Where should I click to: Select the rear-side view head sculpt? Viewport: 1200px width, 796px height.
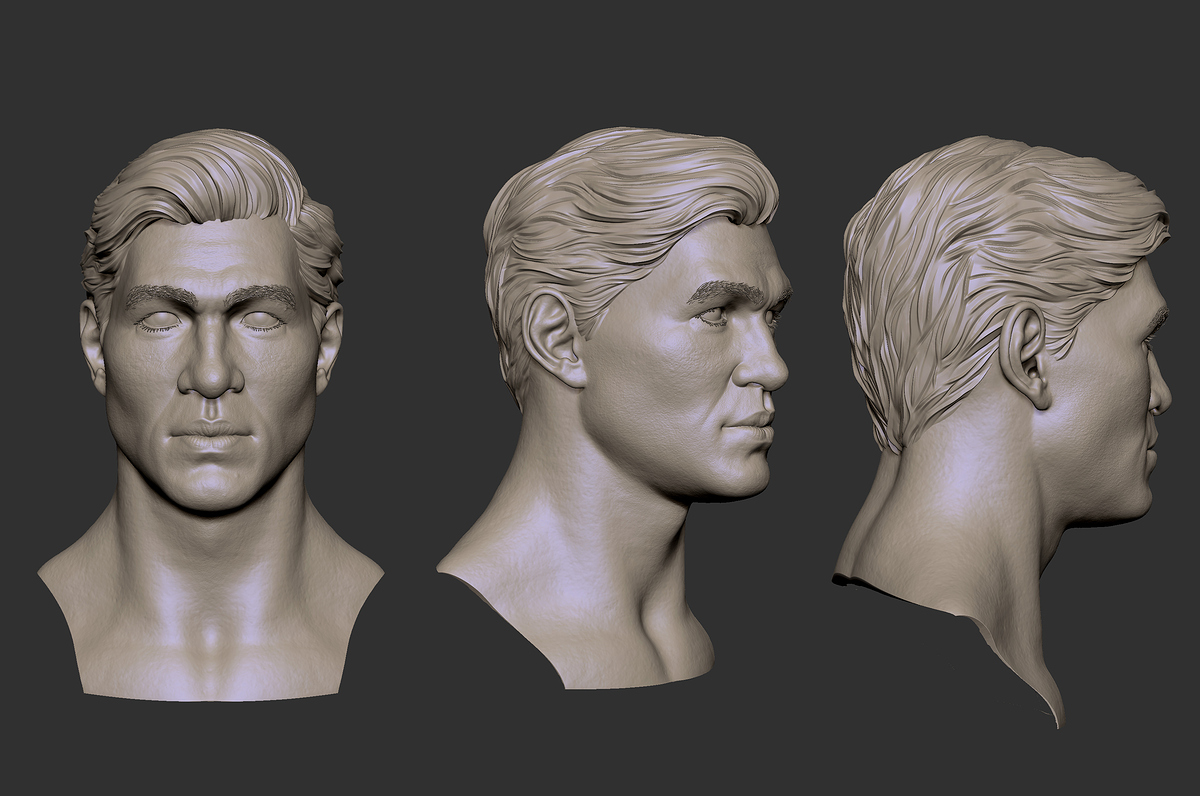pos(1002,430)
